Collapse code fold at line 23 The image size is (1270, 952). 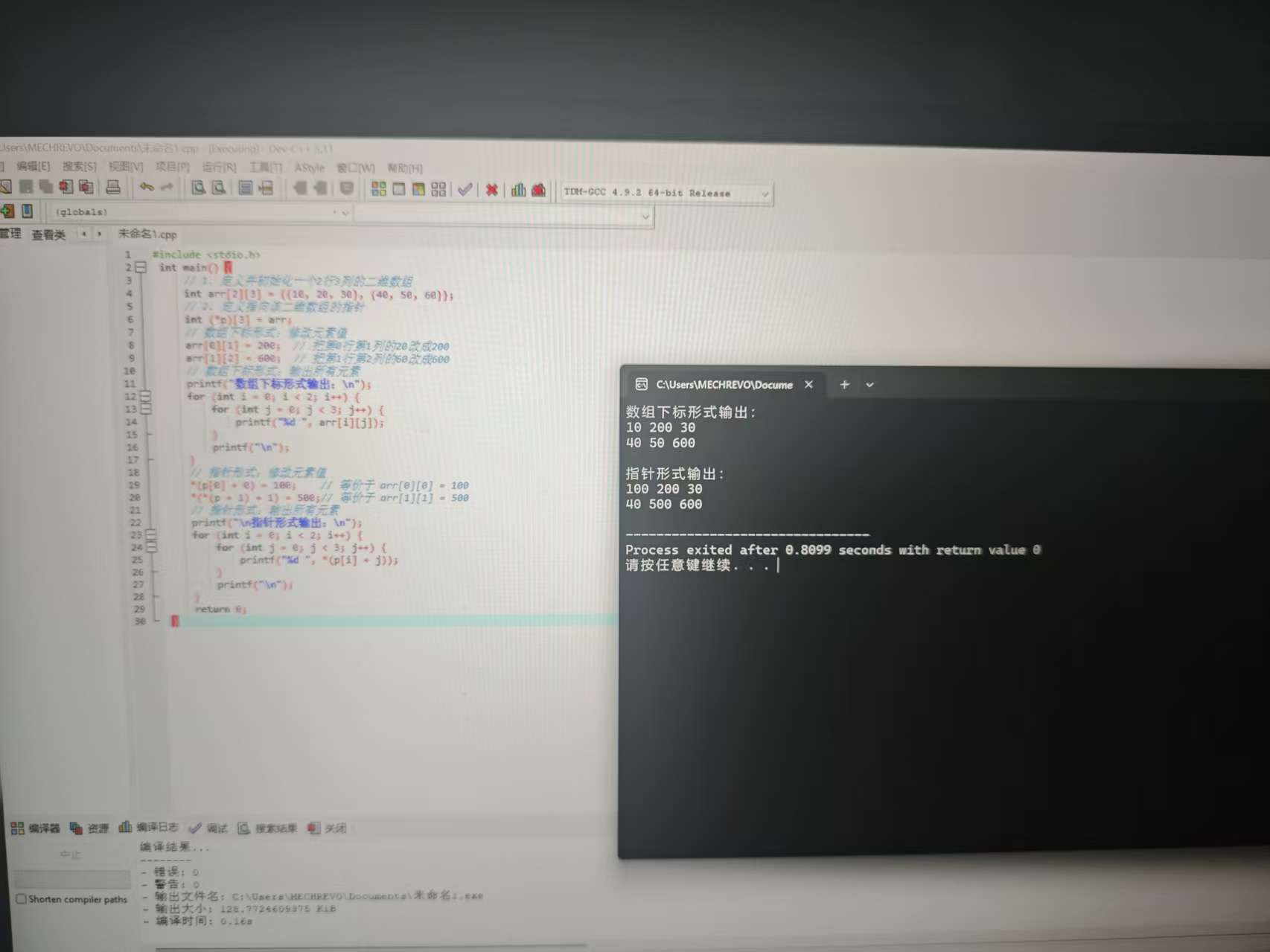click(x=150, y=534)
